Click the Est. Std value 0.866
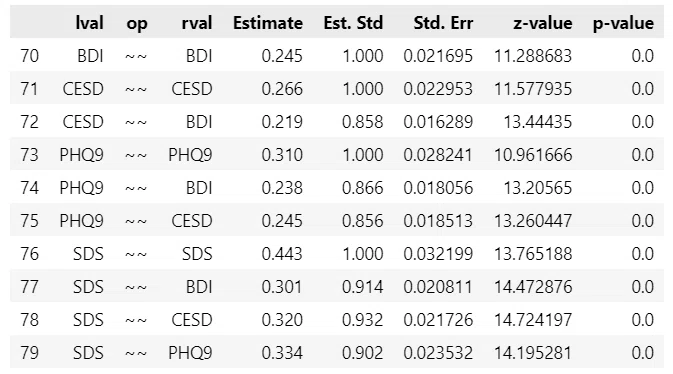This screenshot has width=673, height=374. pyautogui.click(x=363, y=188)
